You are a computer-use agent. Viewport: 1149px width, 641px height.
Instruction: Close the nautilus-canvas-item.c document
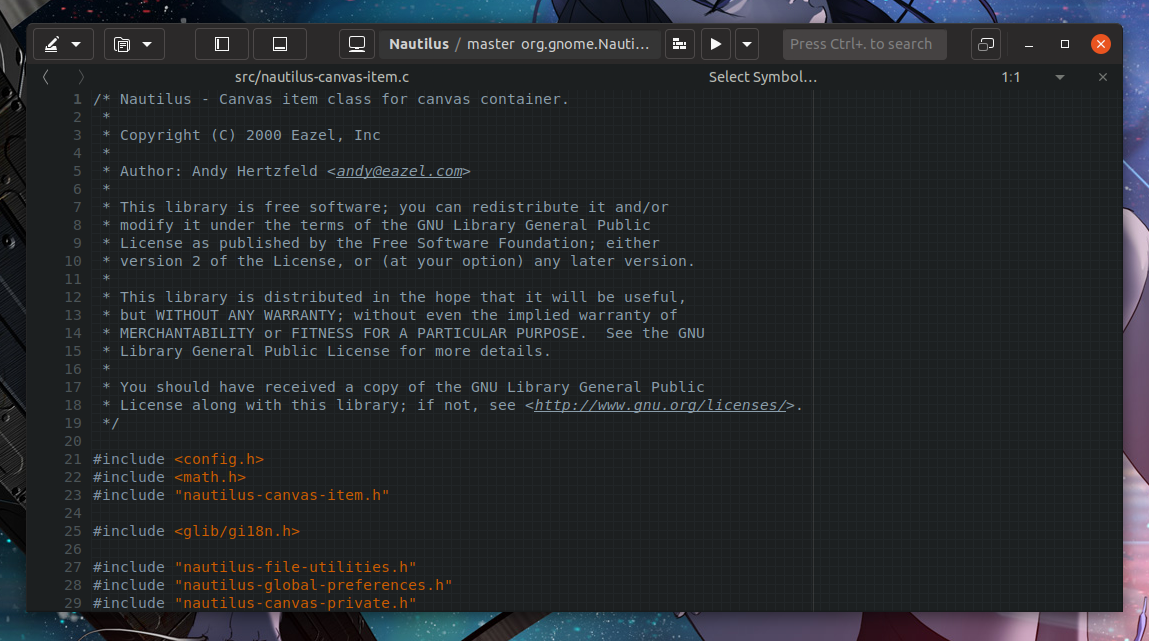tap(1103, 77)
